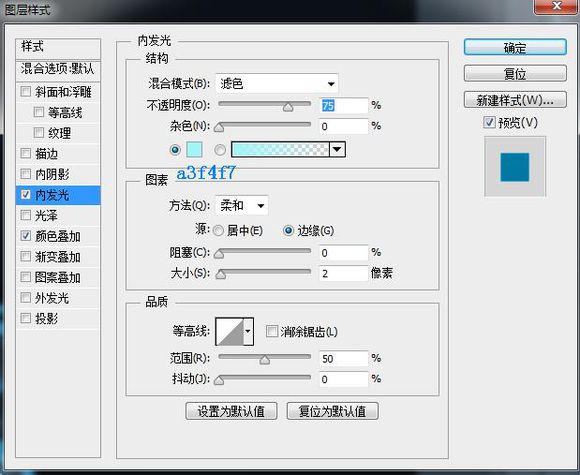The image size is (580, 475).
Task: Click the 杂色 slider handle
Action: click(x=219, y=128)
